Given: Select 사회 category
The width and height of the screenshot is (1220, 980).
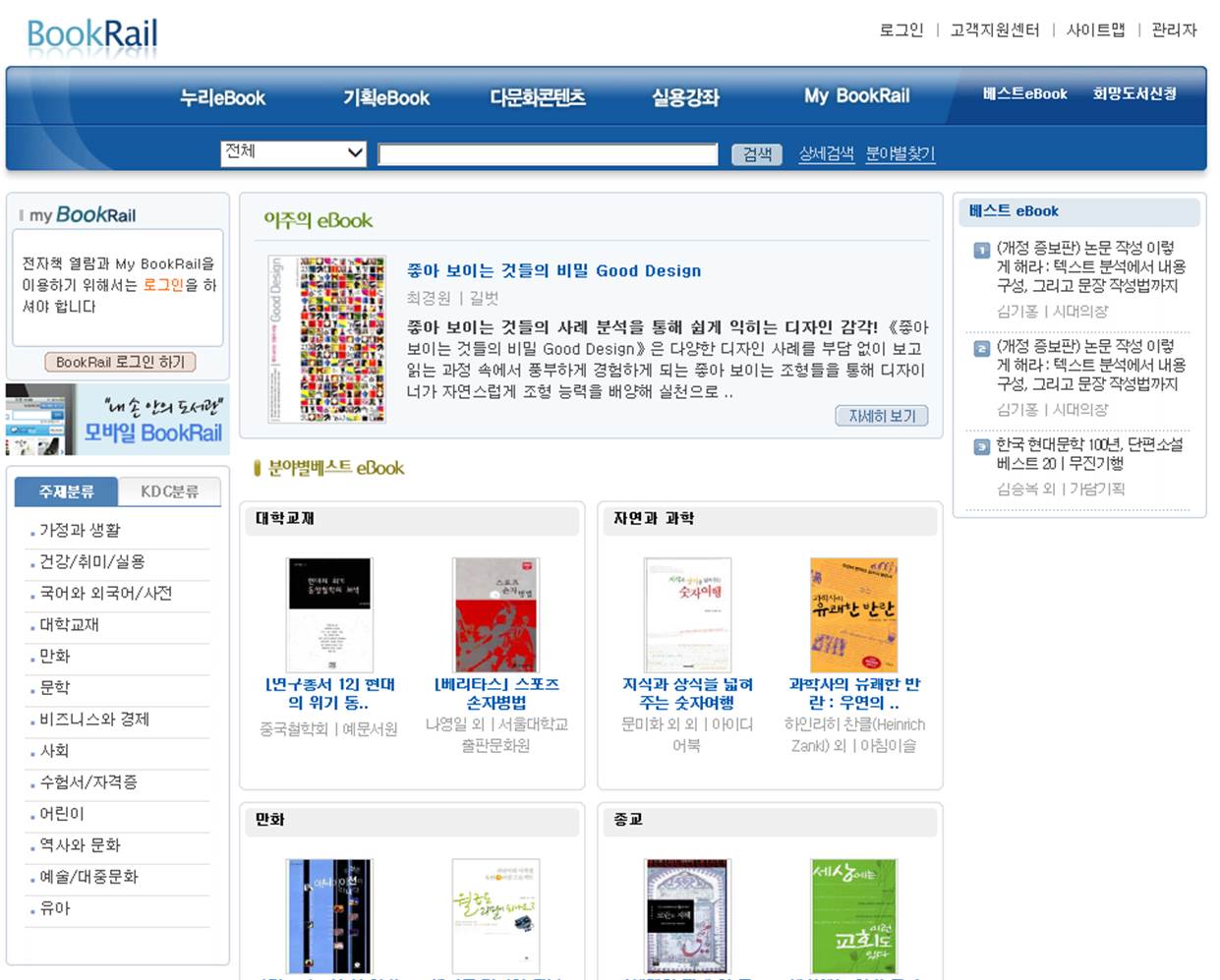Looking at the screenshot, I should [x=54, y=751].
